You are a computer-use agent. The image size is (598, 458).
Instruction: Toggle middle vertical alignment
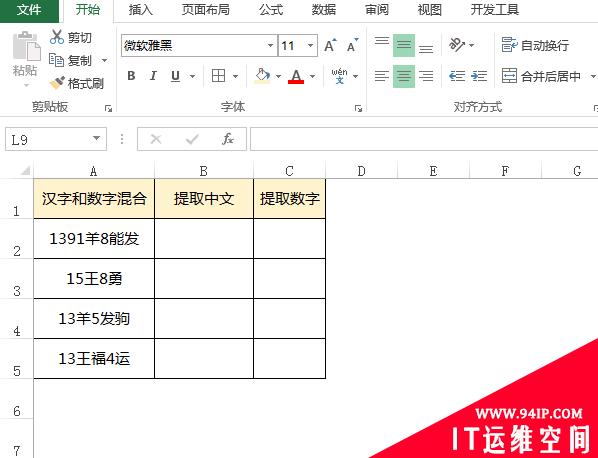click(x=404, y=45)
